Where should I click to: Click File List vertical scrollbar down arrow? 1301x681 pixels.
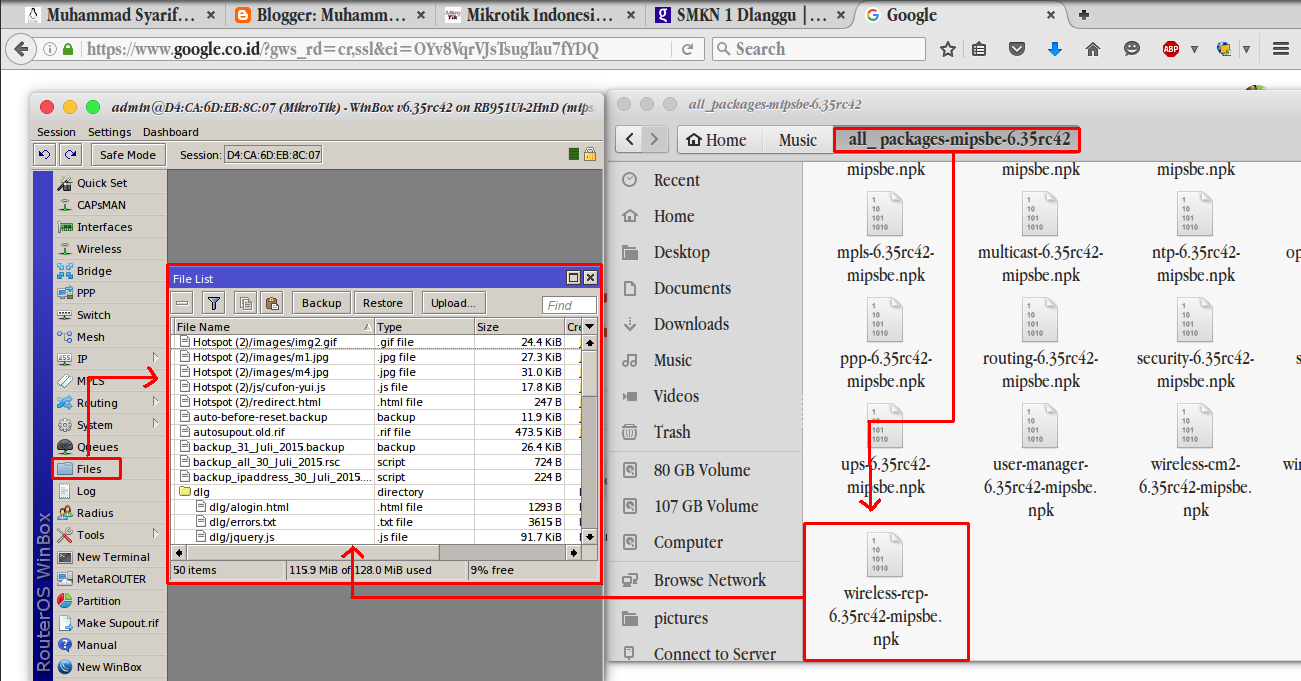click(589, 537)
